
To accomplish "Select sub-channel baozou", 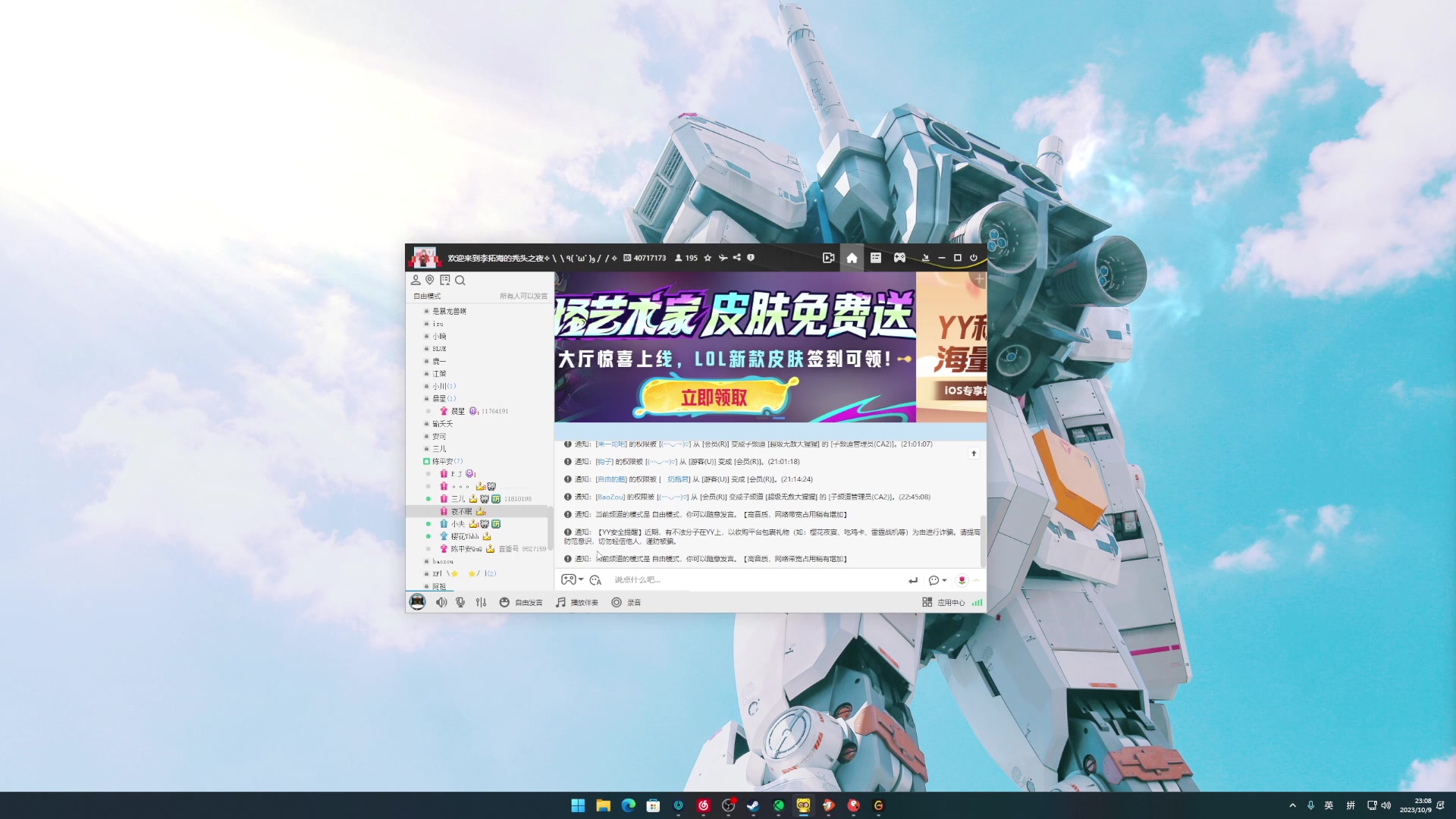I will 443,561.
